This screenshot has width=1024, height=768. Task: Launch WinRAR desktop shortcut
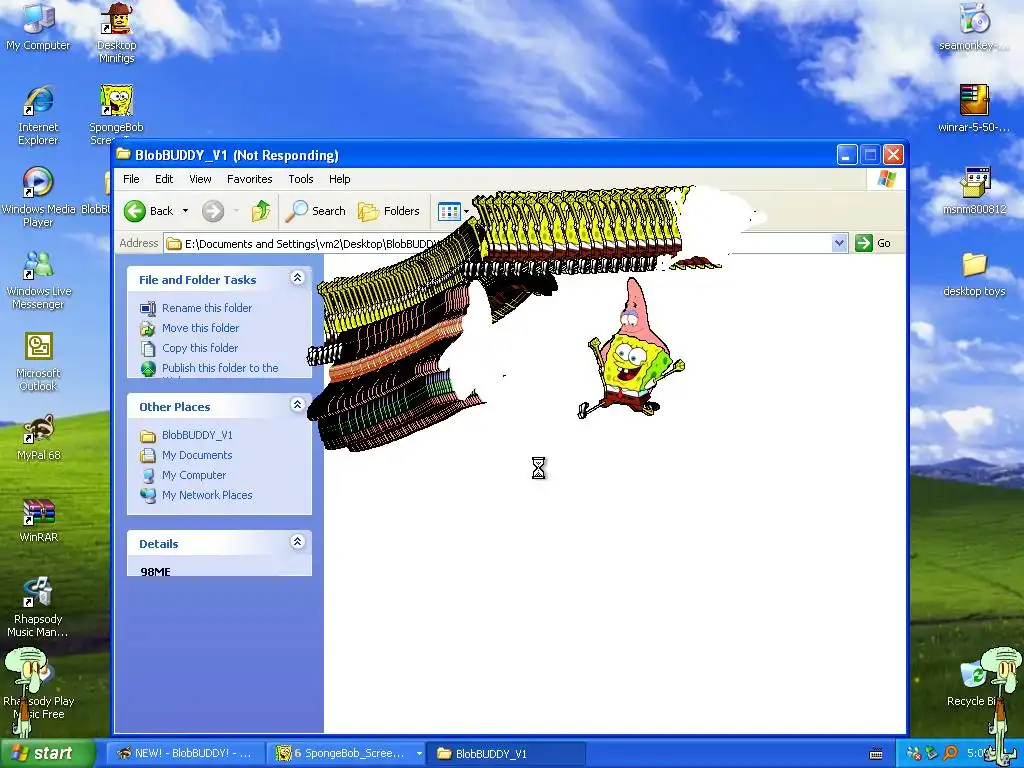coord(38,520)
